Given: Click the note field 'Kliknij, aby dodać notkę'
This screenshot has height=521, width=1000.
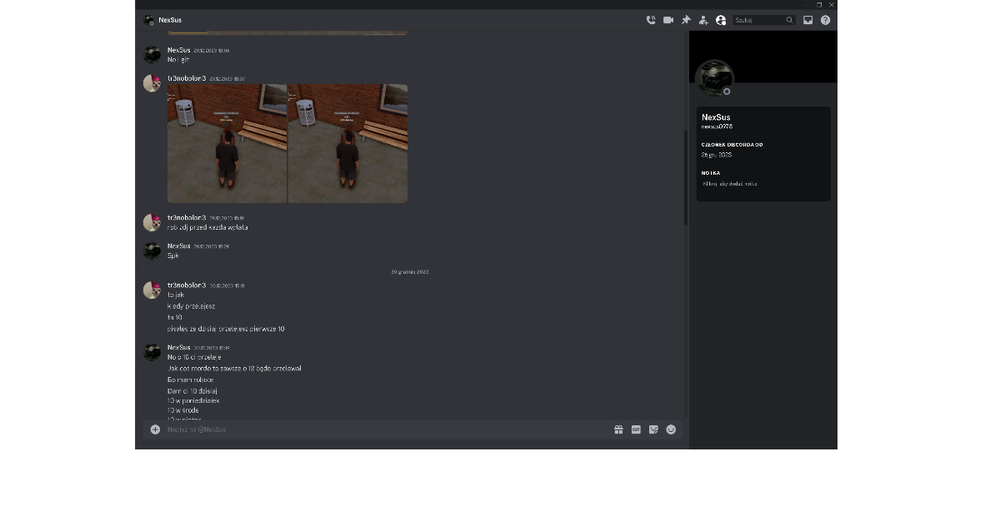Looking at the screenshot, I should tap(730, 184).
